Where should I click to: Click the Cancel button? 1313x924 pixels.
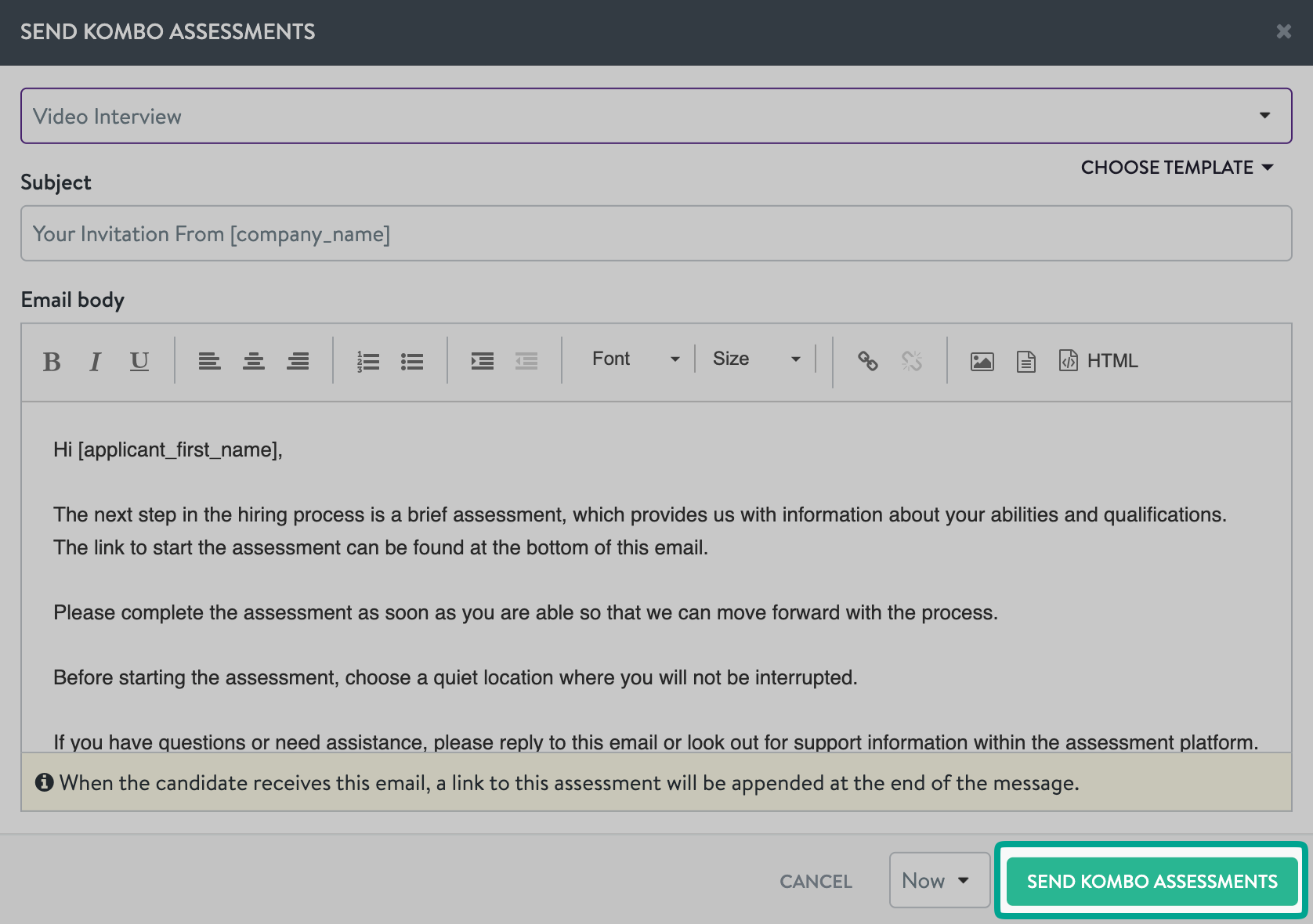pos(816,882)
